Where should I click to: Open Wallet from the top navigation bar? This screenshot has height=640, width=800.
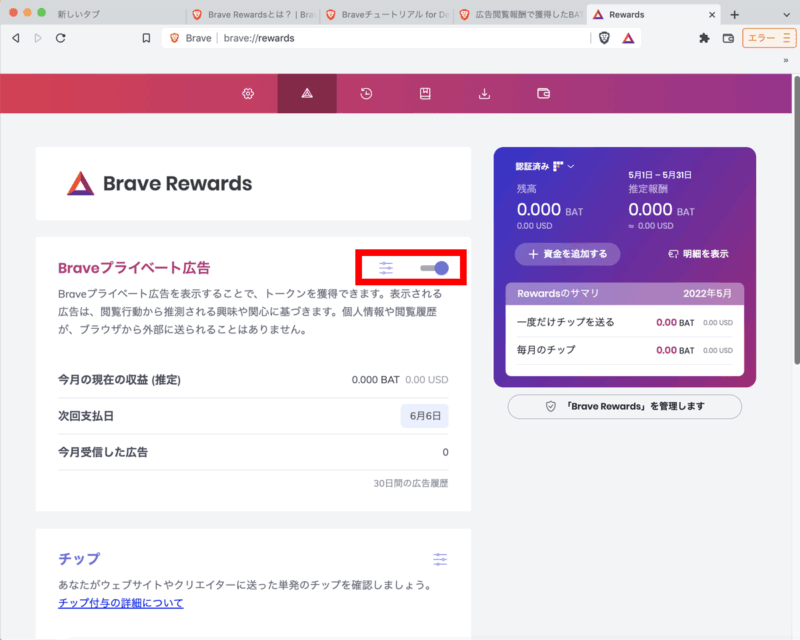point(544,94)
